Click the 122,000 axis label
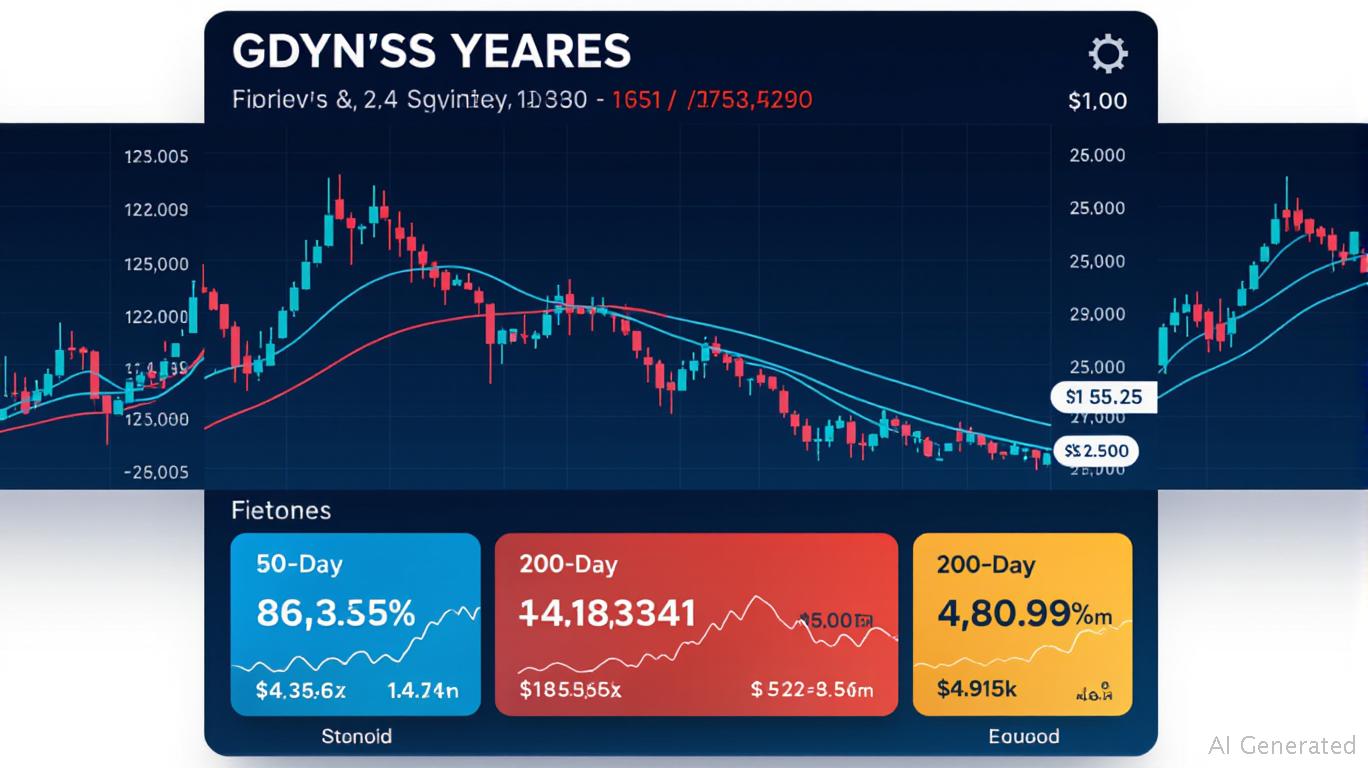 click(x=156, y=316)
